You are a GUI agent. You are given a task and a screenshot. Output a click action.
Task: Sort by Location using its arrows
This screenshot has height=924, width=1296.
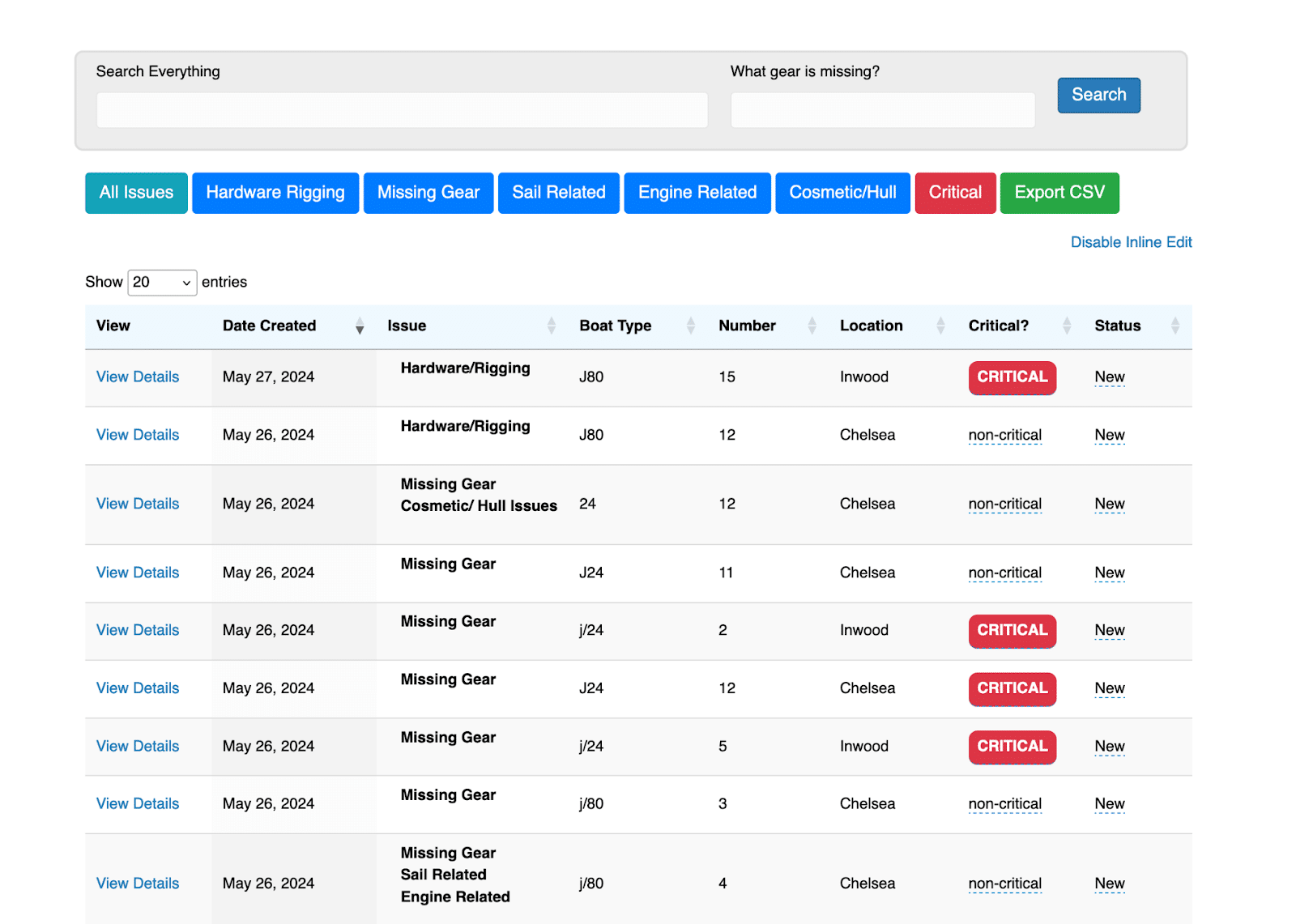pyautogui.click(x=940, y=326)
